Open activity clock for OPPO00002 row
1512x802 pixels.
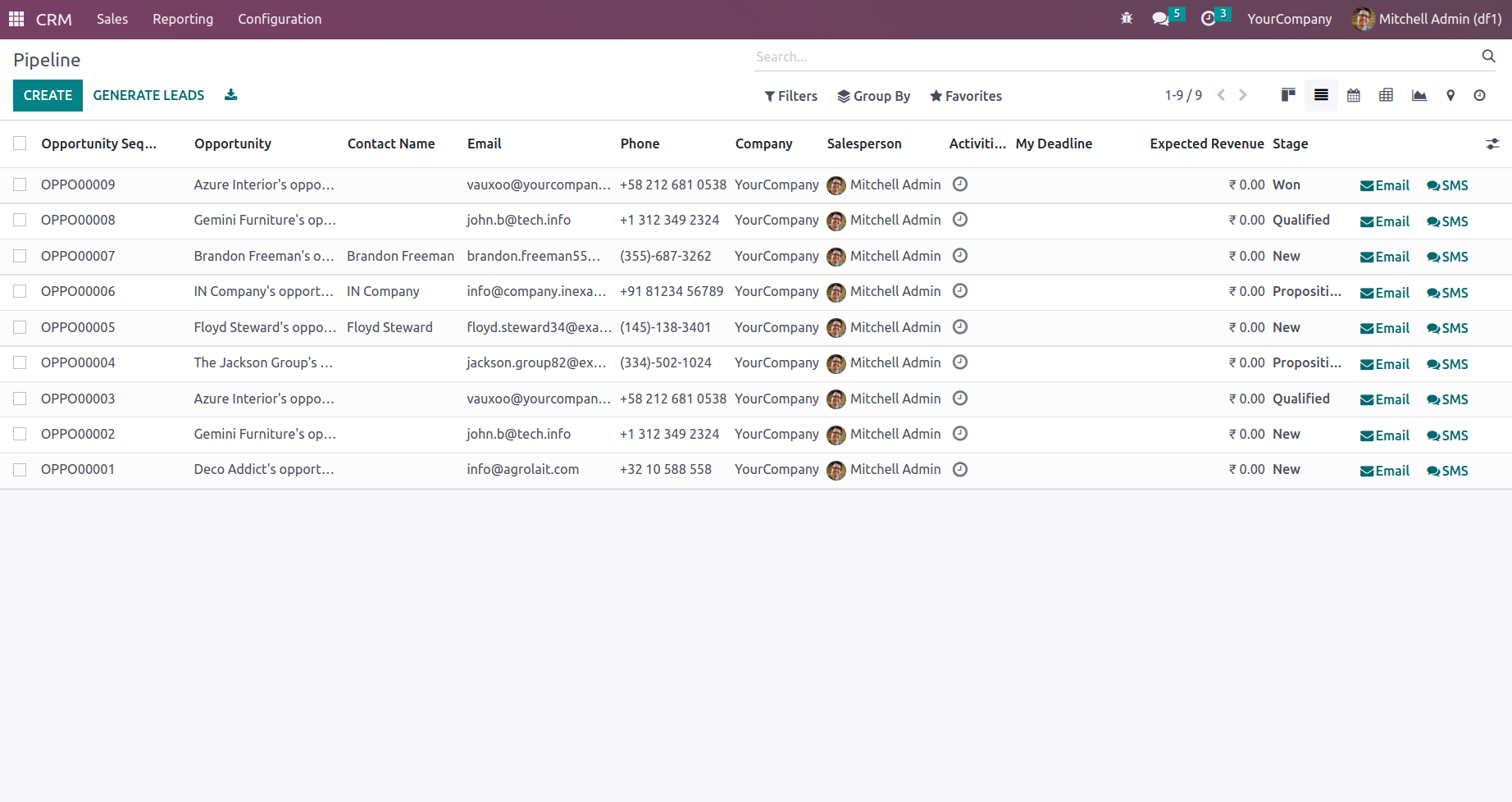960,434
